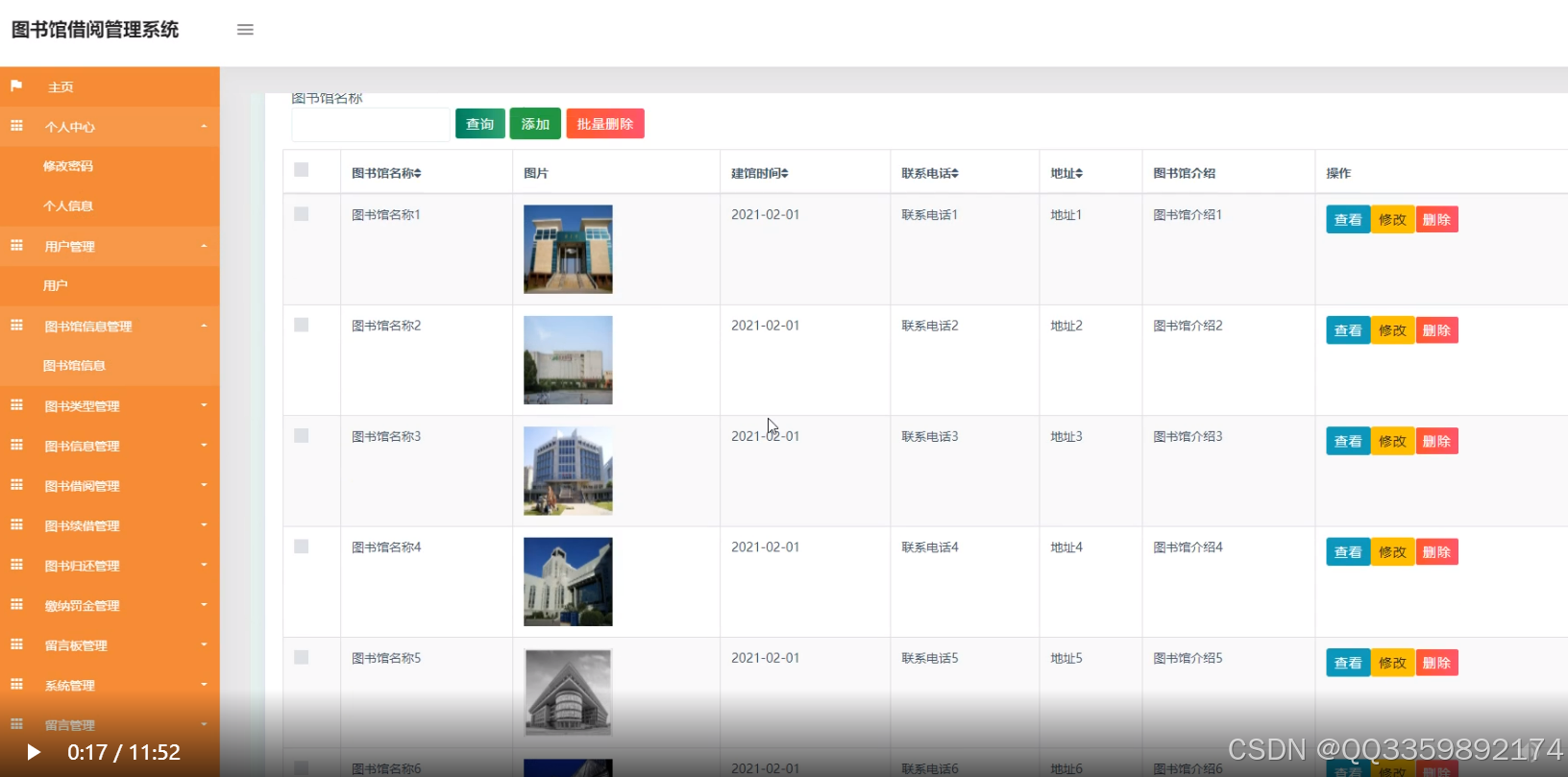This screenshot has width=1568, height=777.
Task: Focus the 图书馆名称 search input field
Action: pos(371,125)
